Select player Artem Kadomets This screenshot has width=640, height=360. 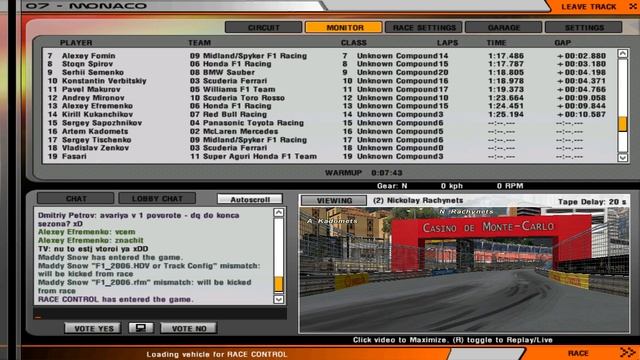pos(95,131)
